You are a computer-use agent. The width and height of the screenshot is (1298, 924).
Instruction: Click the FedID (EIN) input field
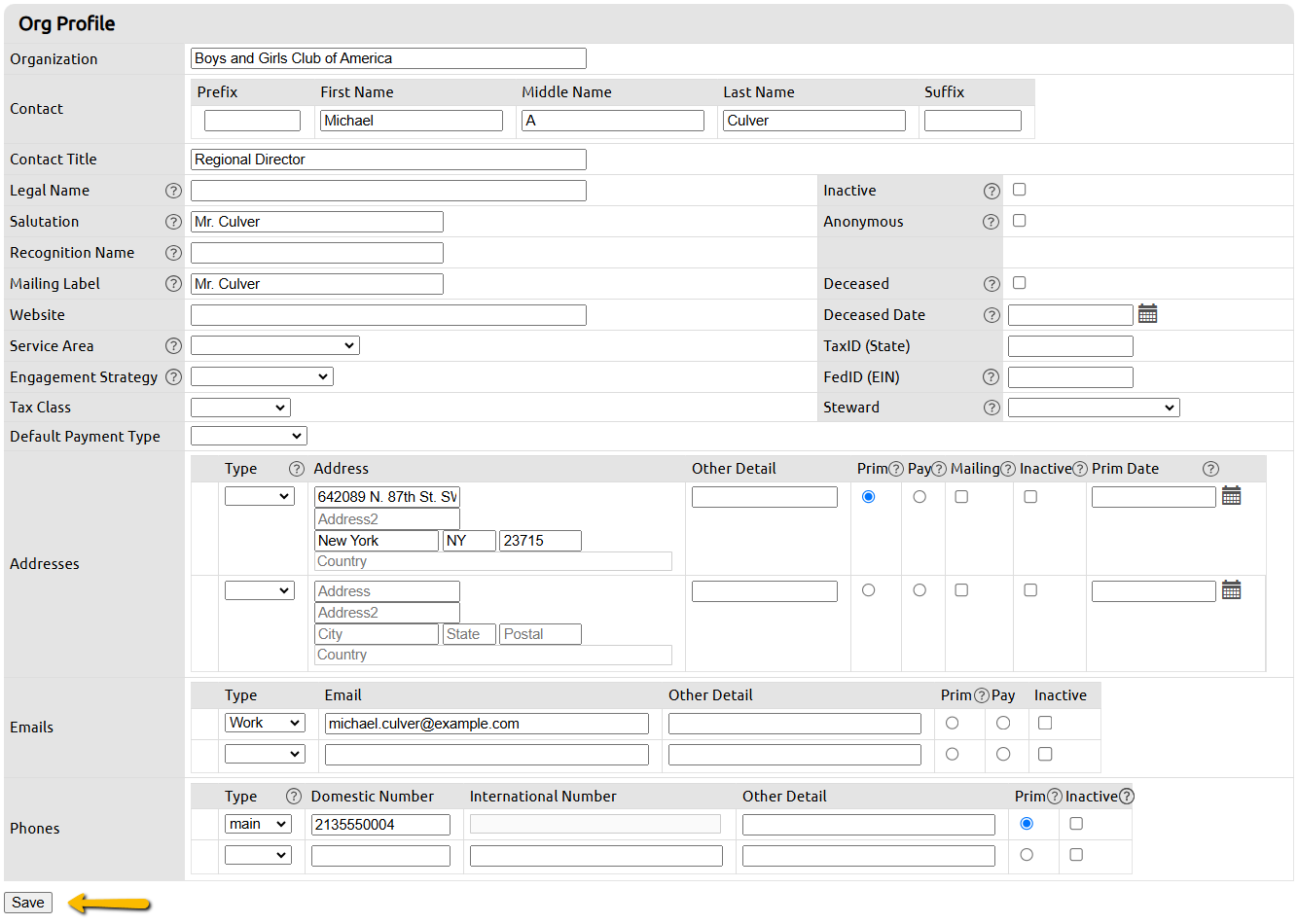(1070, 377)
